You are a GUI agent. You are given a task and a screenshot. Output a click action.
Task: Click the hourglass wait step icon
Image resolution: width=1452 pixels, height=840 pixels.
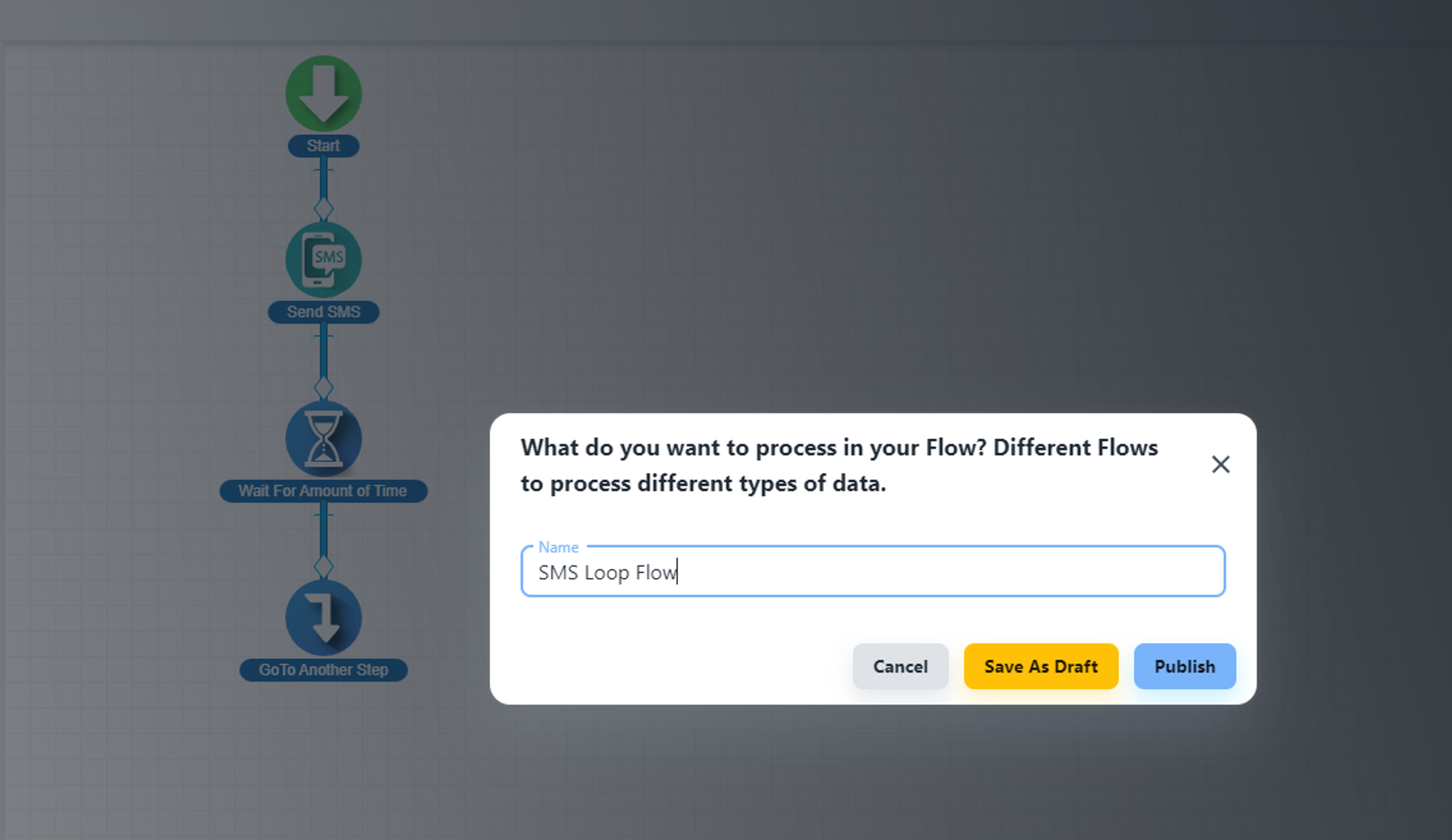coord(324,439)
